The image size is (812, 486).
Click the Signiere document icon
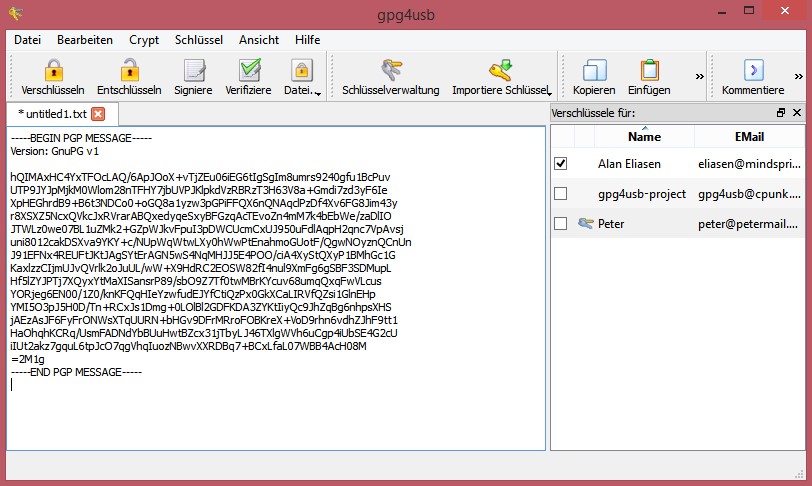point(193,71)
